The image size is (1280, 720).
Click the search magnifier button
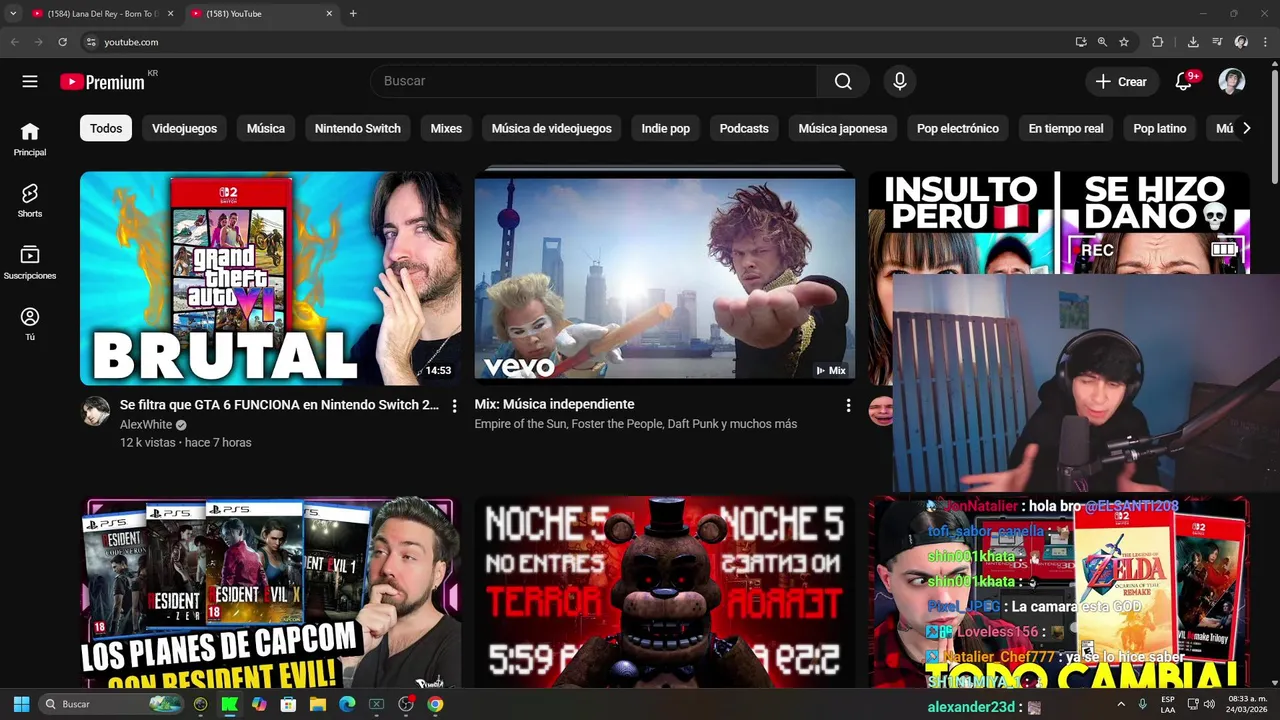(x=843, y=82)
